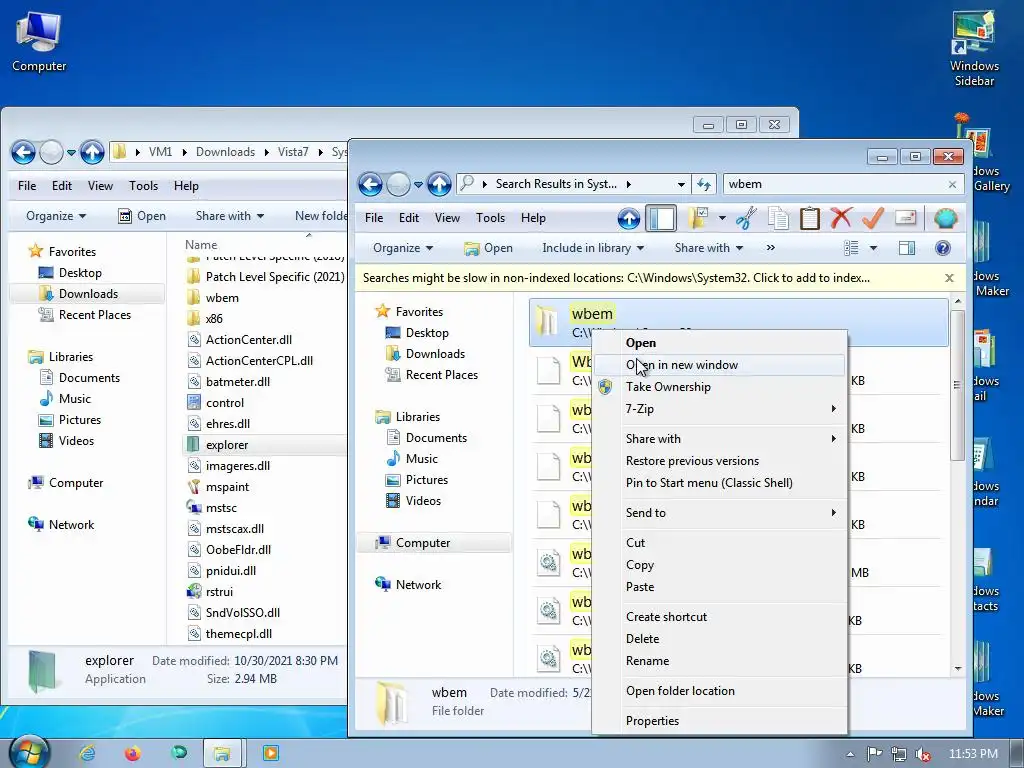Click Share with dropdown in back window
The width and height of the screenshot is (1024, 768).
pyautogui.click(x=229, y=216)
